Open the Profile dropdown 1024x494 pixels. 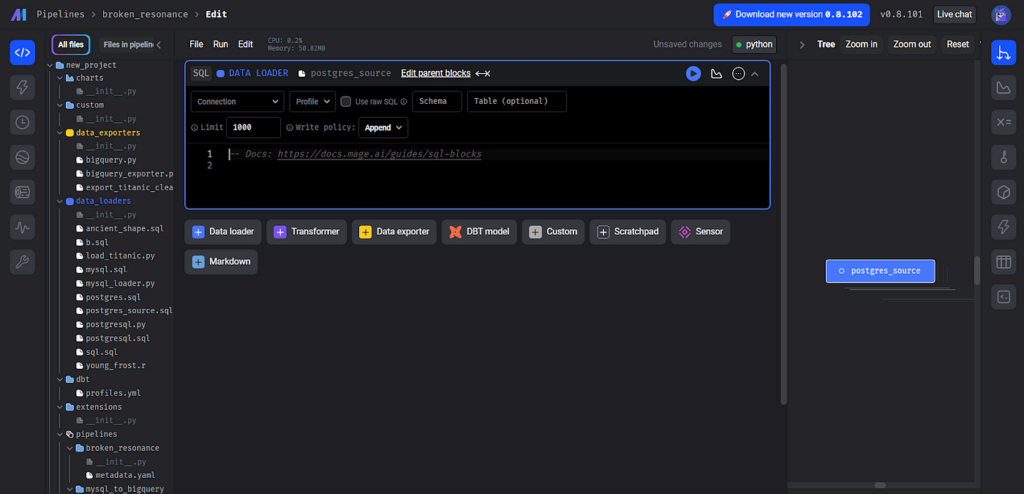(312, 101)
